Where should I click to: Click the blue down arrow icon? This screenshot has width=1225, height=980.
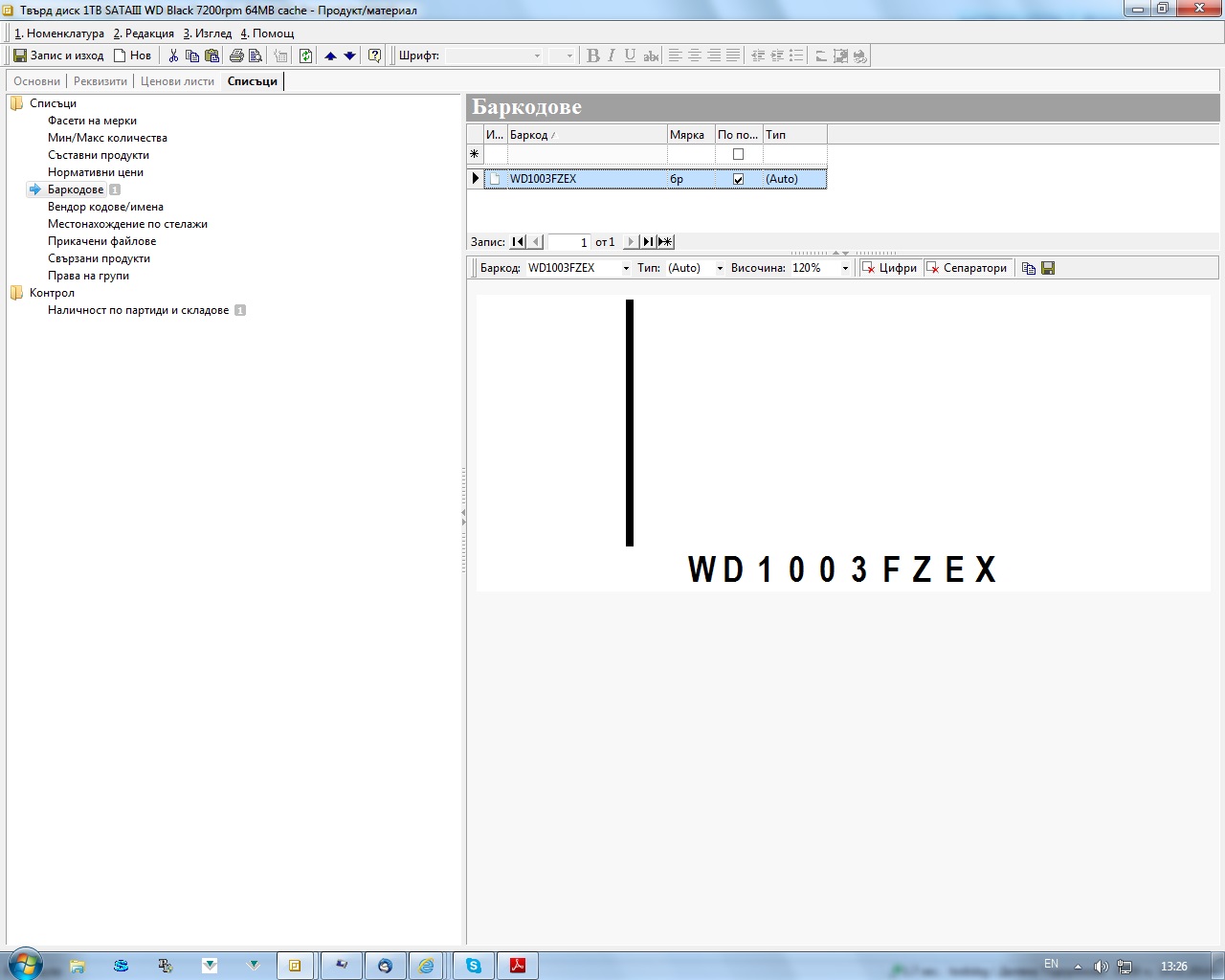pos(349,56)
